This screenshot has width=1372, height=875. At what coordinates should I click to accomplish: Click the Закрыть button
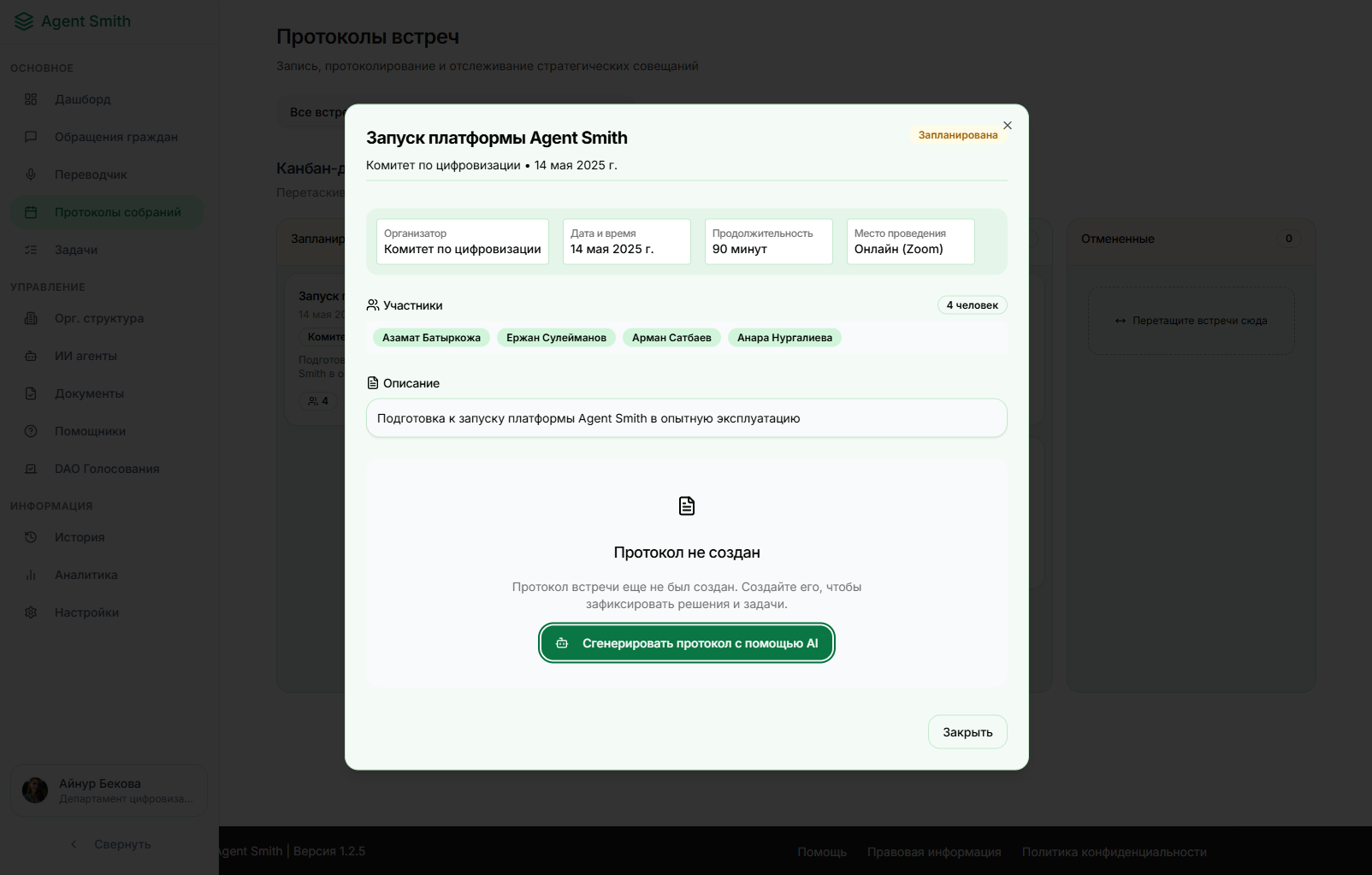point(967,732)
